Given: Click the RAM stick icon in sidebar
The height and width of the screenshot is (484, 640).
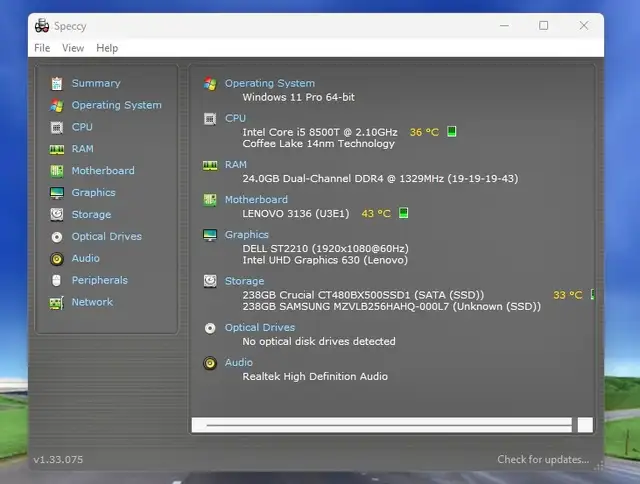Looking at the screenshot, I should 57,149.
